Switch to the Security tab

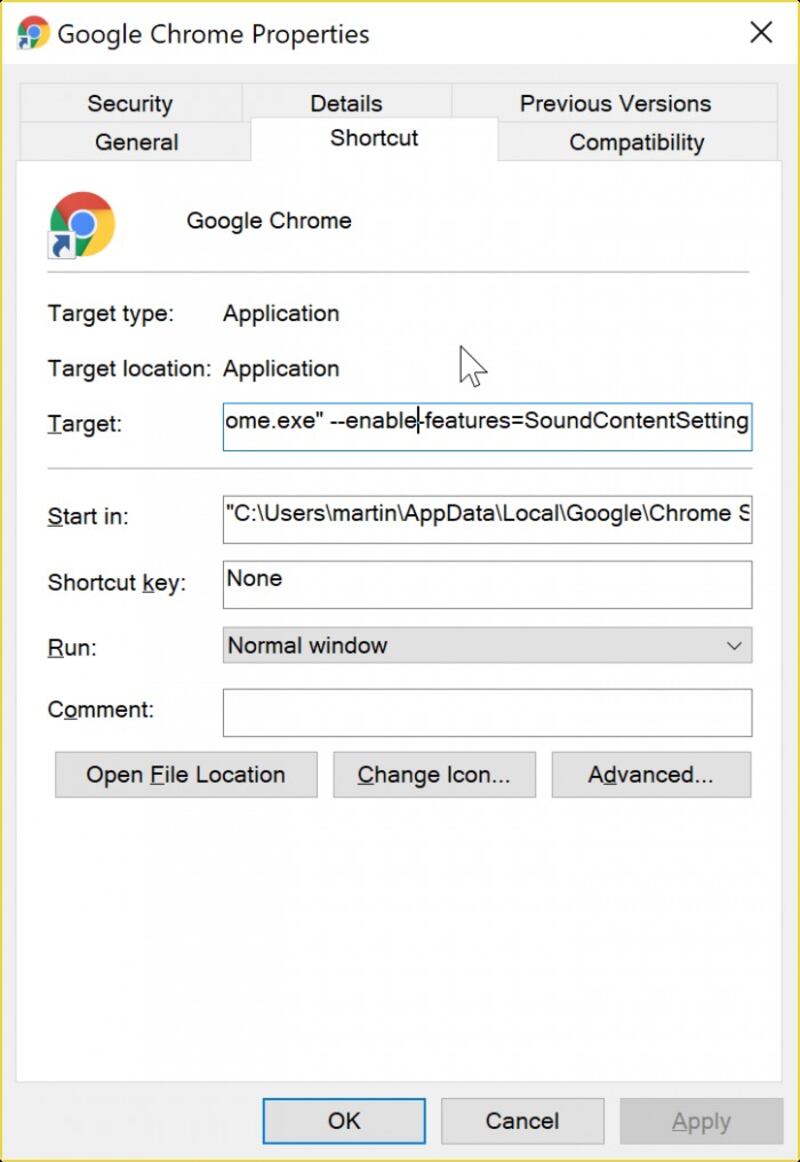130,104
